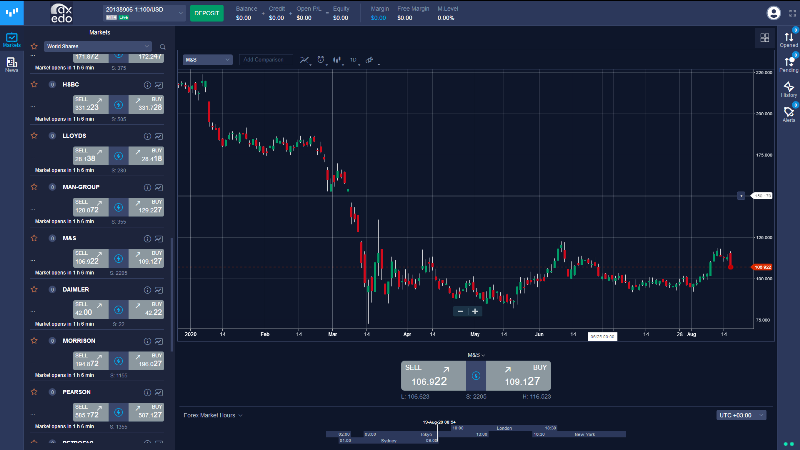Open chart icon for DAIMLER
The image size is (800, 450).
click(x=159, y=290)
